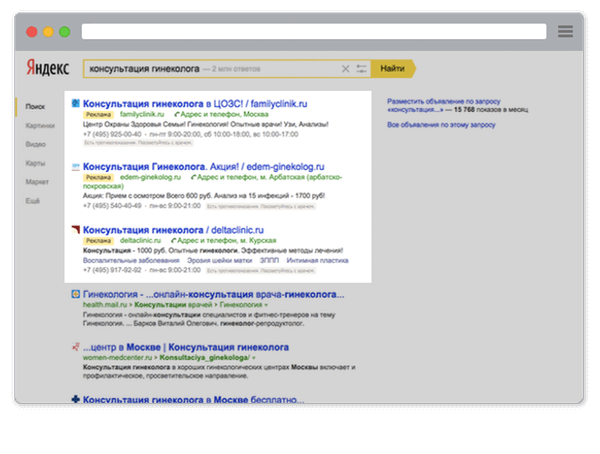Image resolution: width=600 pixels, height=454 pixels.
Task: Open ad title Консультация Гинеколога. Акция!
Action: point(204,167)
